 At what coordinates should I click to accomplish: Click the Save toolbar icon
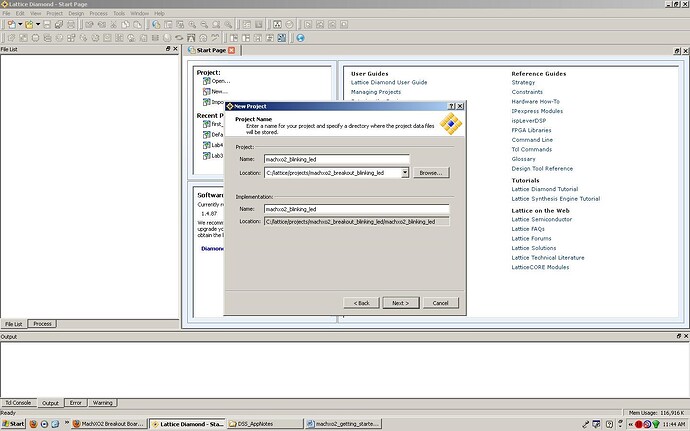point(47,25)
